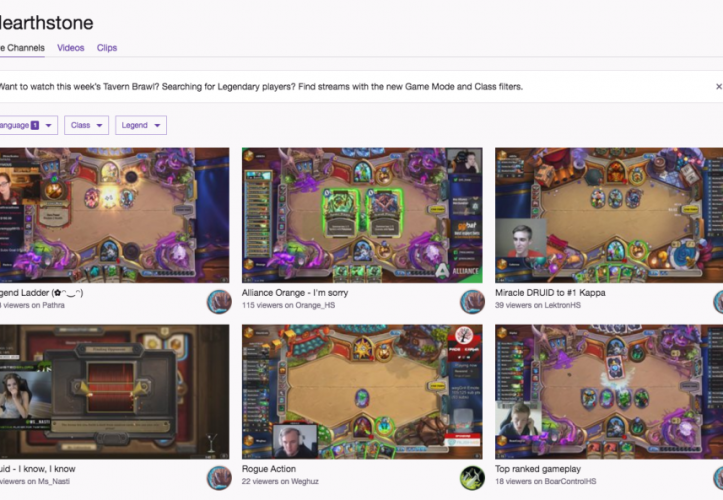723x500 pixels.
Task: Switch to the Videos tab
Action: point(71,48)
